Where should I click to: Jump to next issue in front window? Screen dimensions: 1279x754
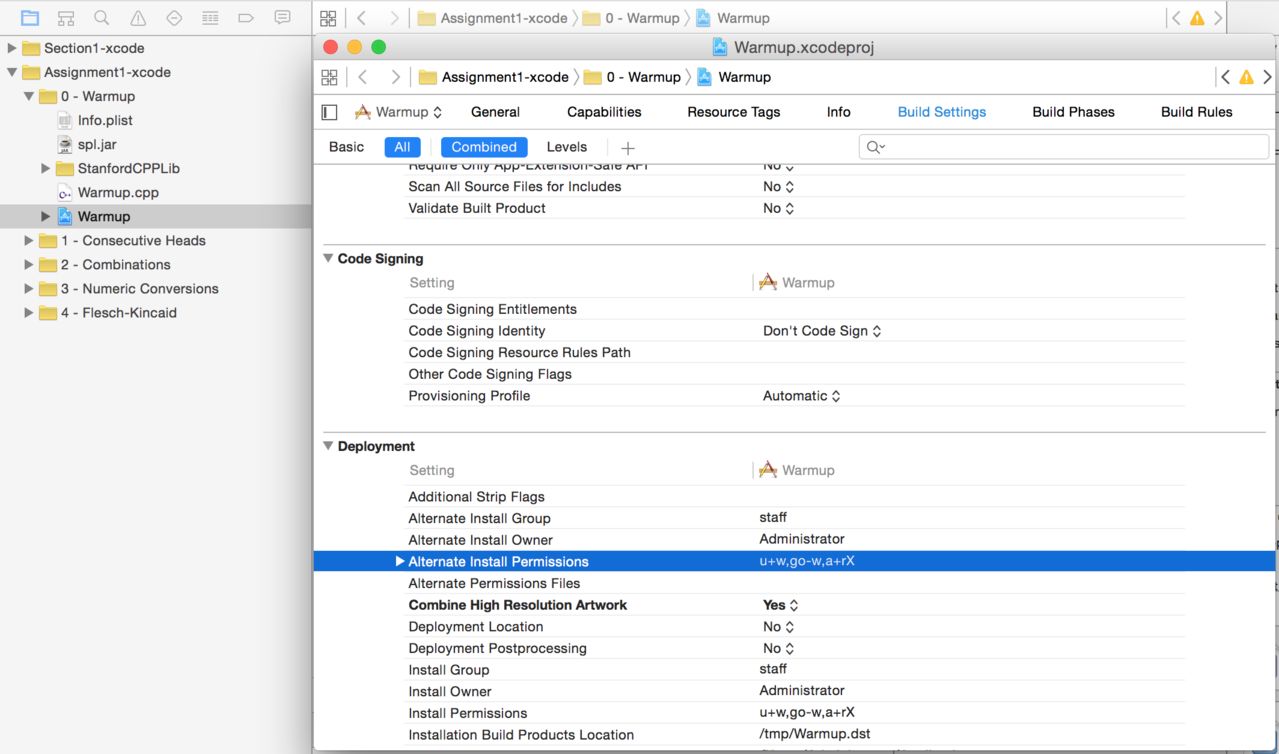click(x=1266, y=77)
